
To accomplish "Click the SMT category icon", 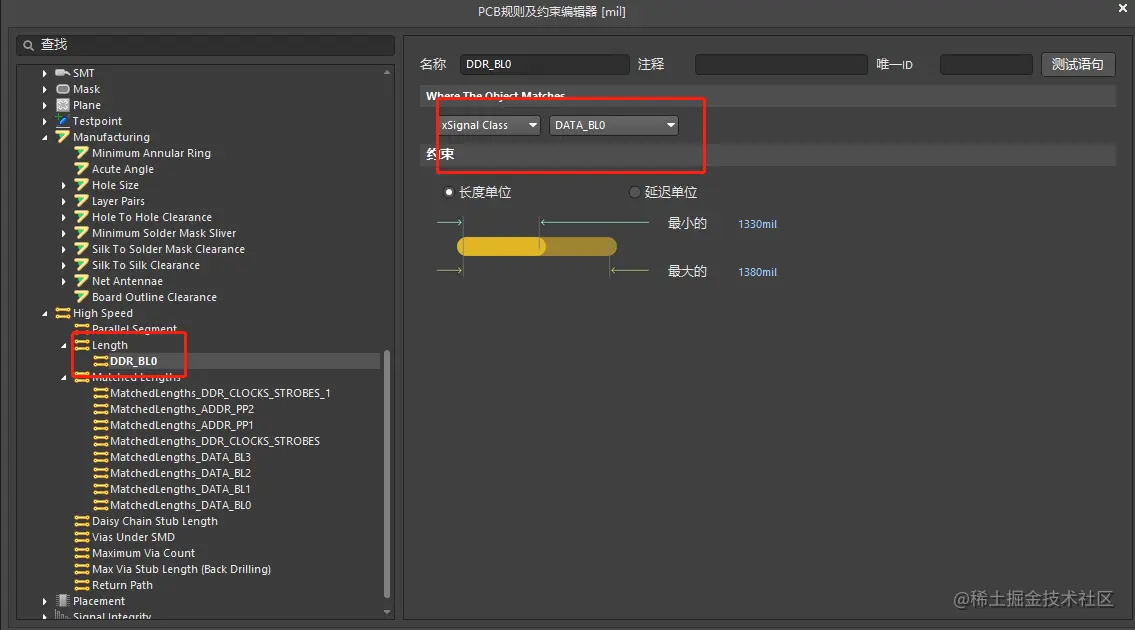I will pyautogui.click(x=62, y=73).
